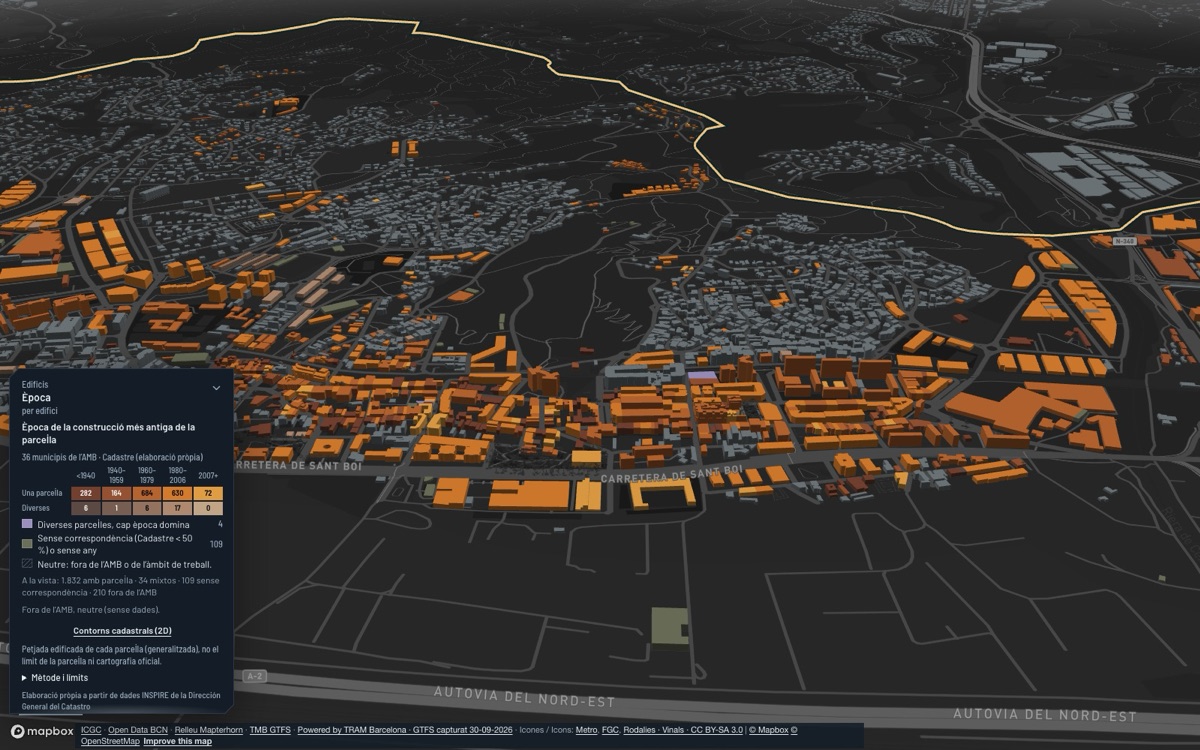Image resolution: width=1200 pixels, height=750 pixels.
Task: Click the 'Època' legend title
Action: click(x=36, y=397)
